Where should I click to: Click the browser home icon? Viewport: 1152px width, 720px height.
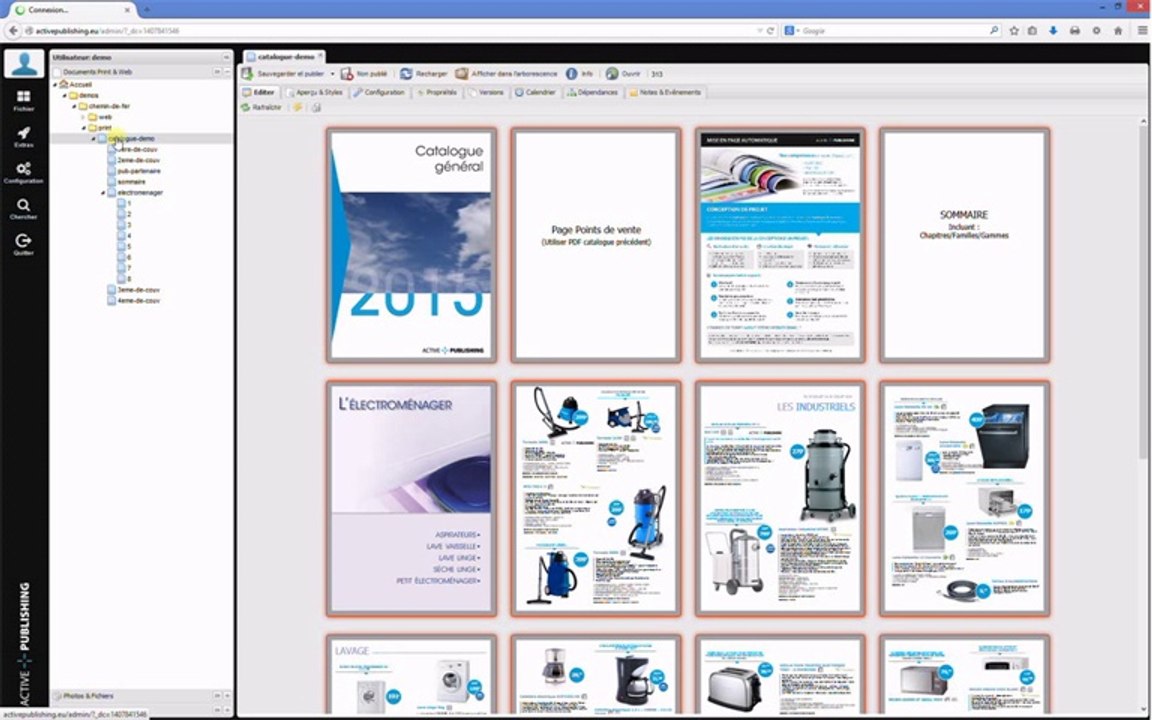[1118, 31]
